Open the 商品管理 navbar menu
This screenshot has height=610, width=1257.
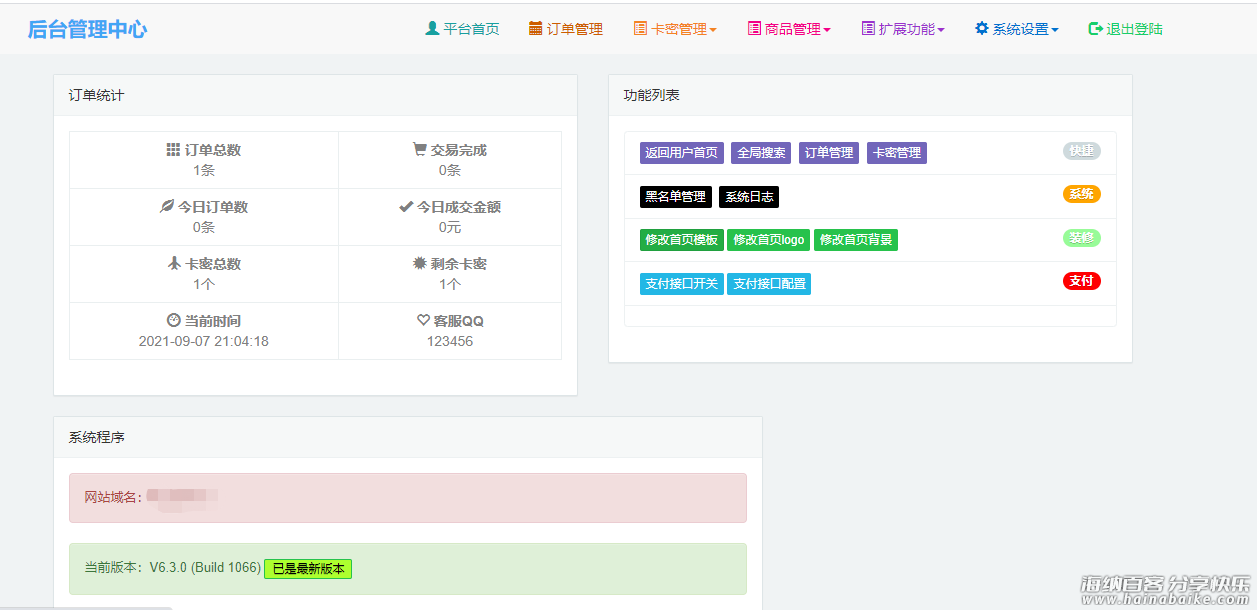789,29
